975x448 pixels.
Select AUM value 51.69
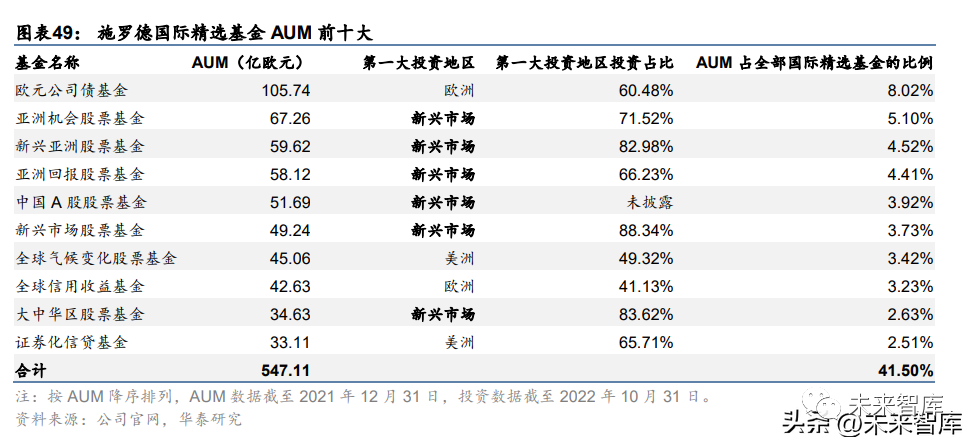(290, 203)
